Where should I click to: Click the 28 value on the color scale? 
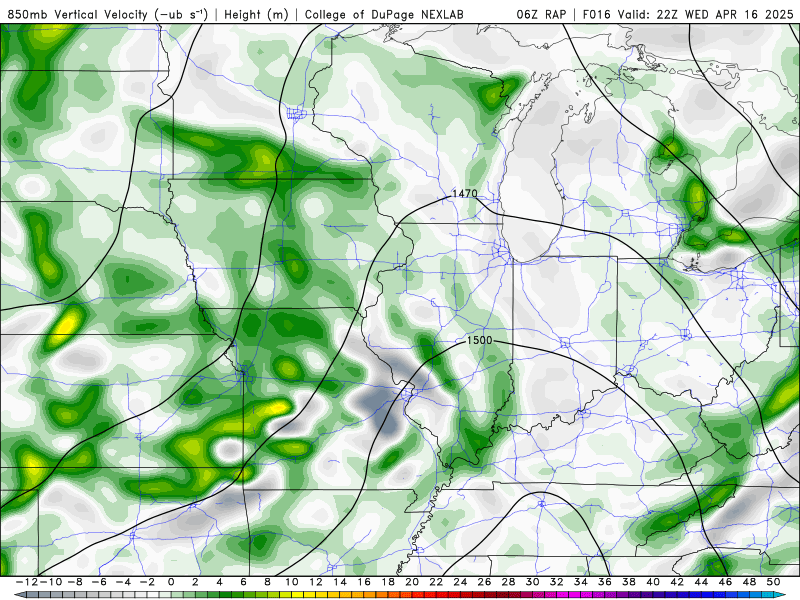[508, 582]
